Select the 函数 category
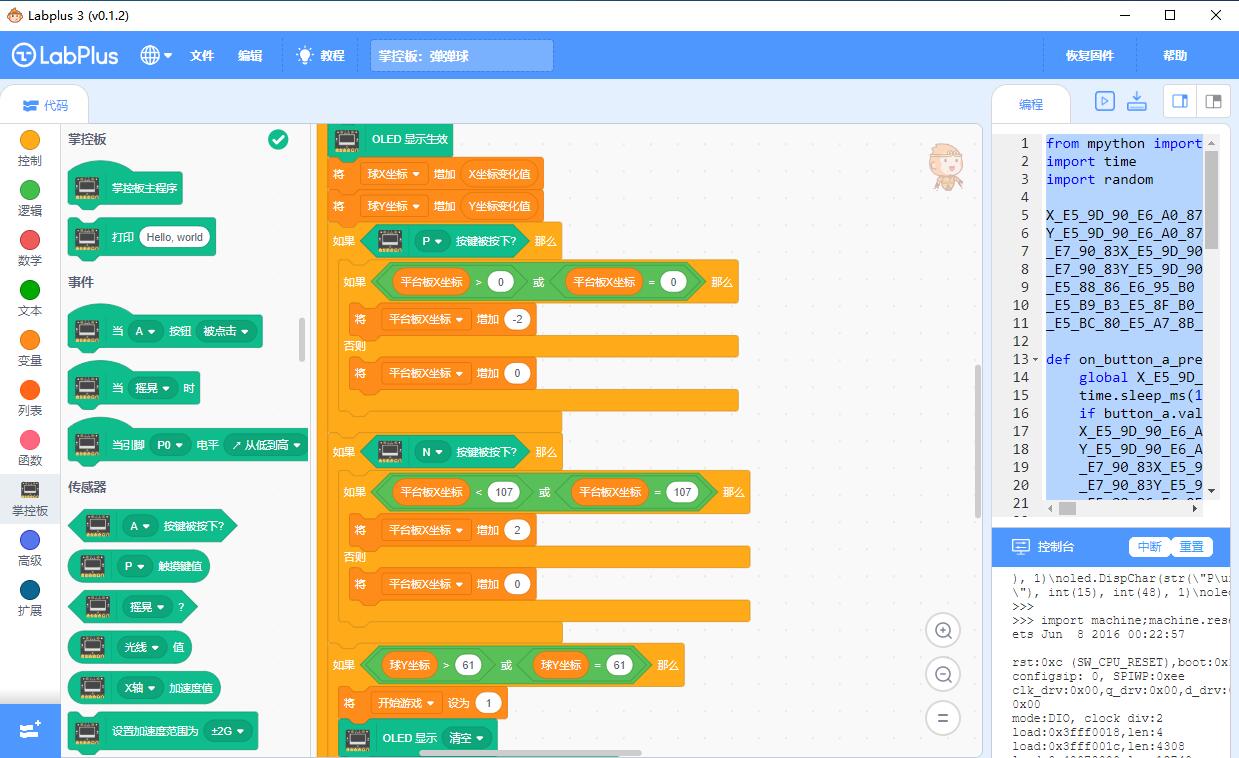The width and height of the screenshot is (1239, 758). pyautogui.click(x=30, y=448)
